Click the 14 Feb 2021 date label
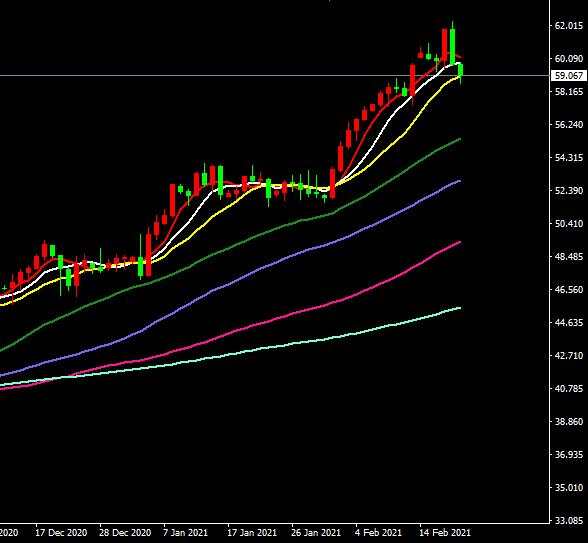 (x=444, y=532)
